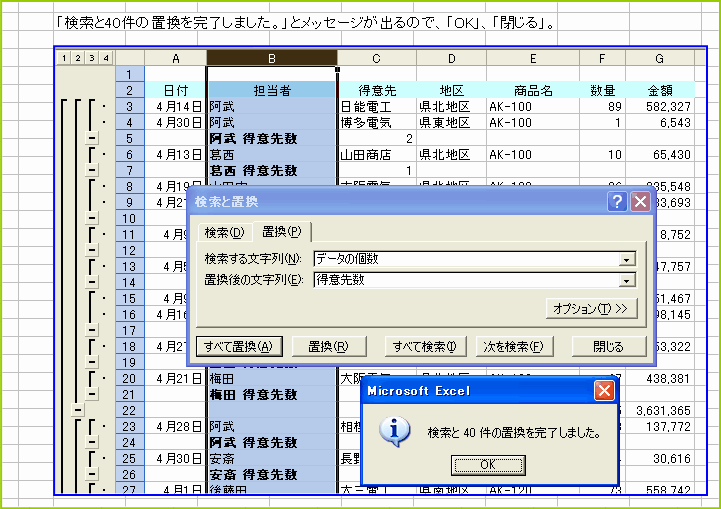Click OK in the Microsoft Excel message
This screenshot has width=721, height=509.
click(488, 465)
